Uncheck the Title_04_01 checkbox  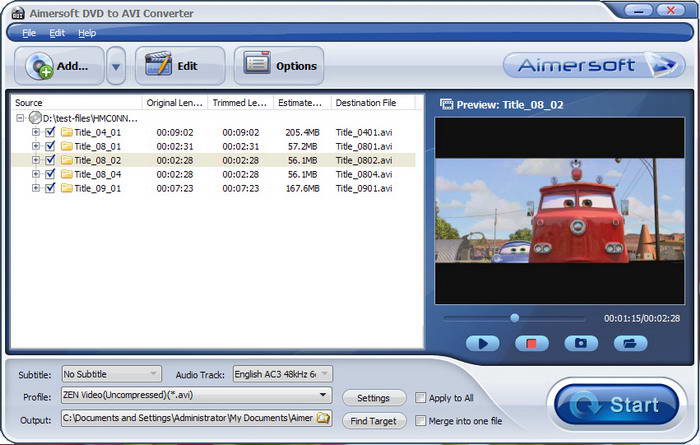50,132
